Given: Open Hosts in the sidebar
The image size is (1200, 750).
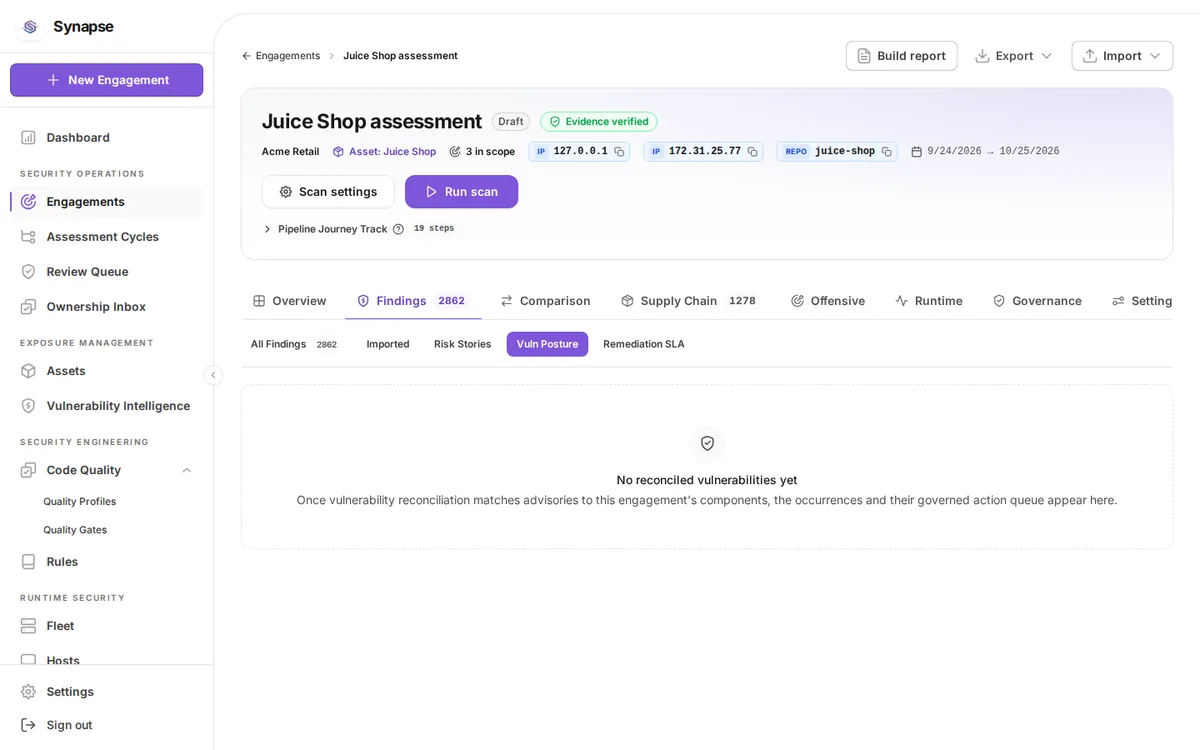Looking at the screenshot, I should tap(106, 659).
